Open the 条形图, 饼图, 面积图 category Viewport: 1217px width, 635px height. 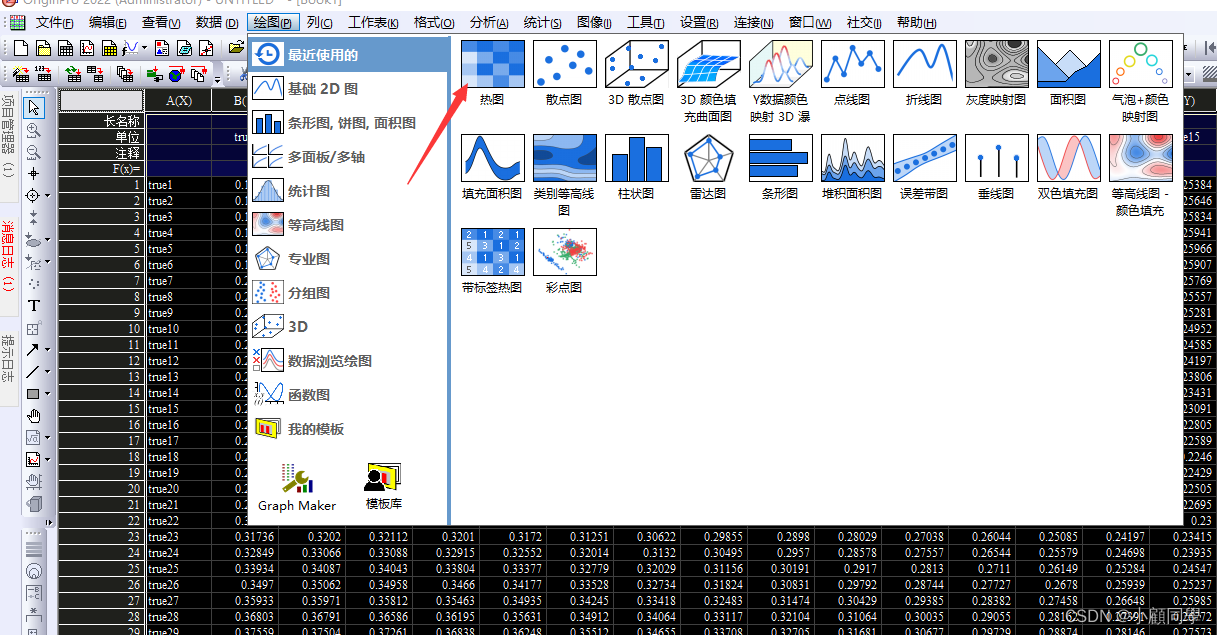348,123
